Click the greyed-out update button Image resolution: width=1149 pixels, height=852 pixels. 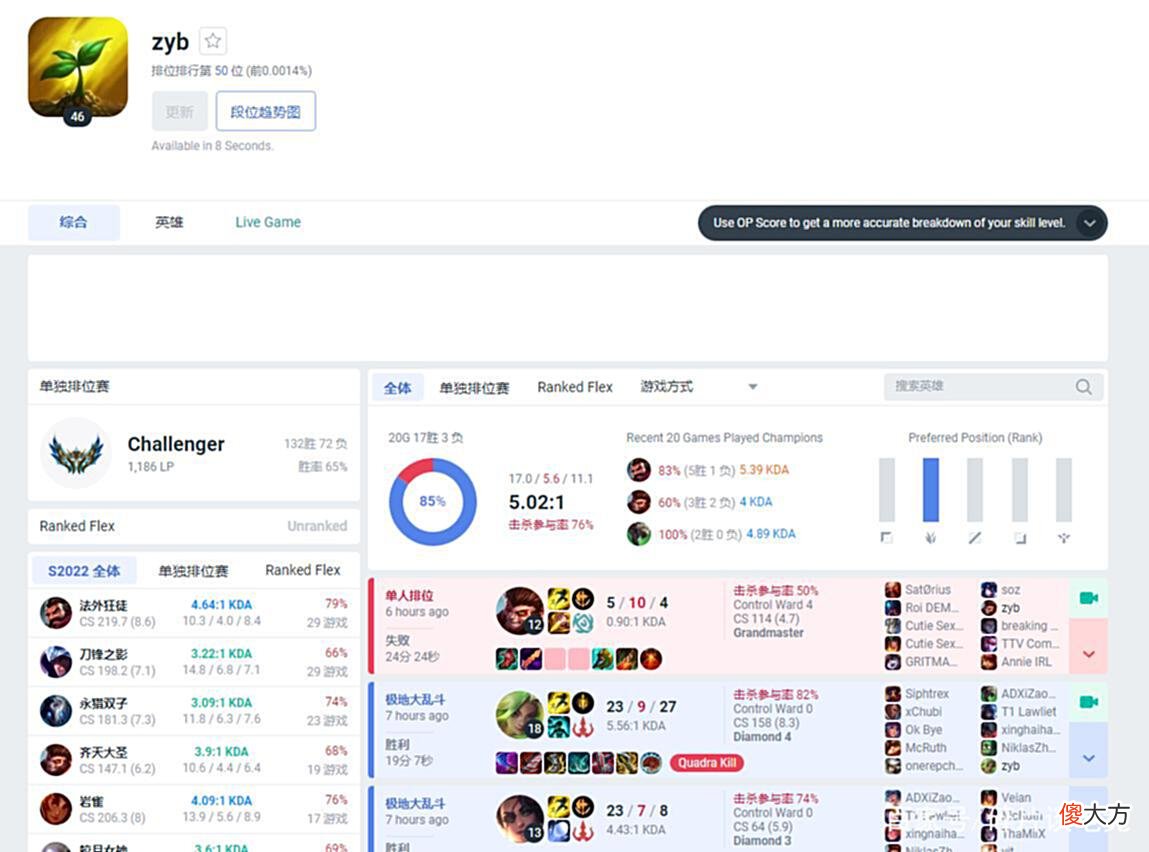180,111
